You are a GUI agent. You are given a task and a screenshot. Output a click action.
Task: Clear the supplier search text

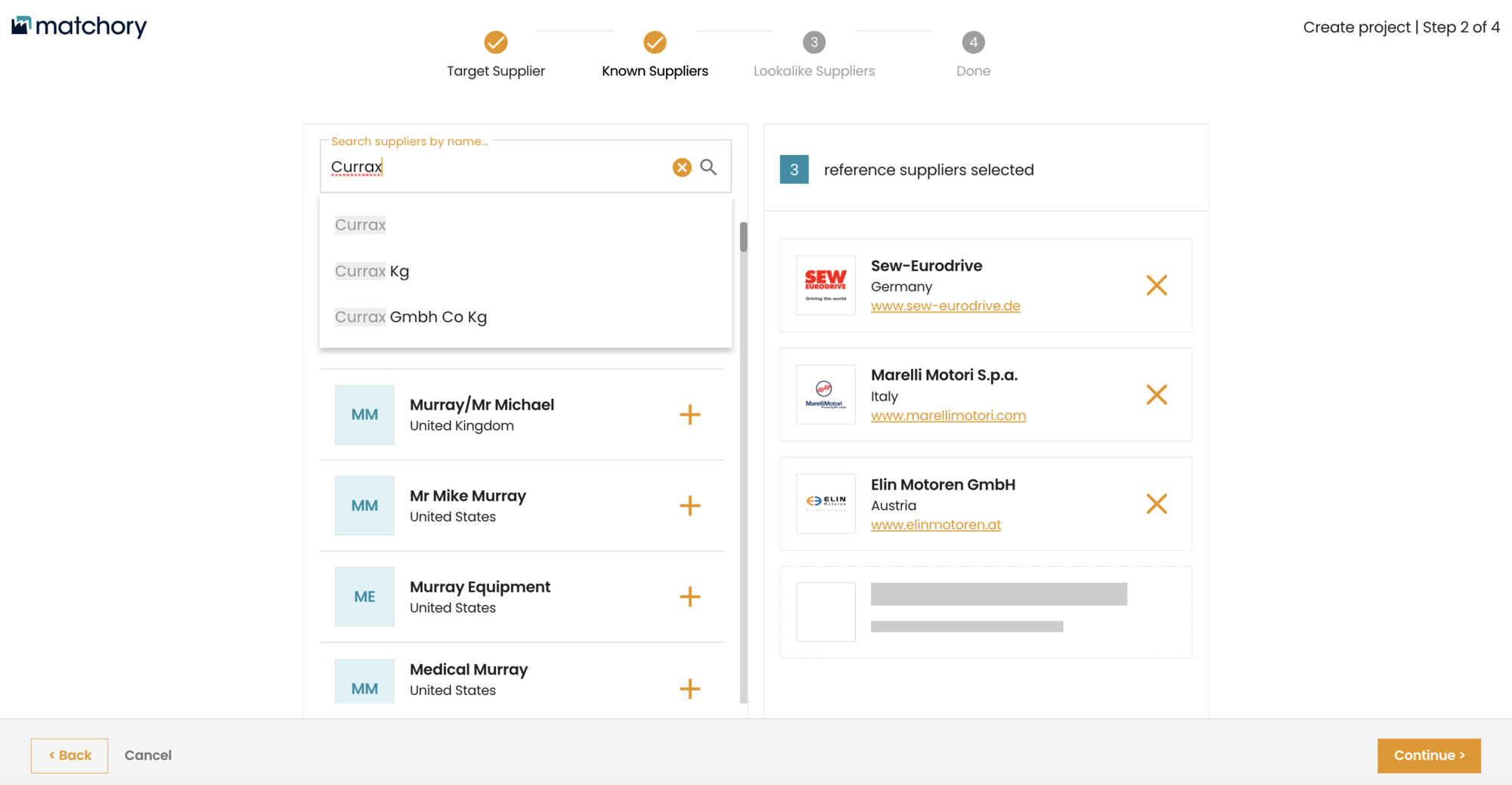(x=682, y=167)
